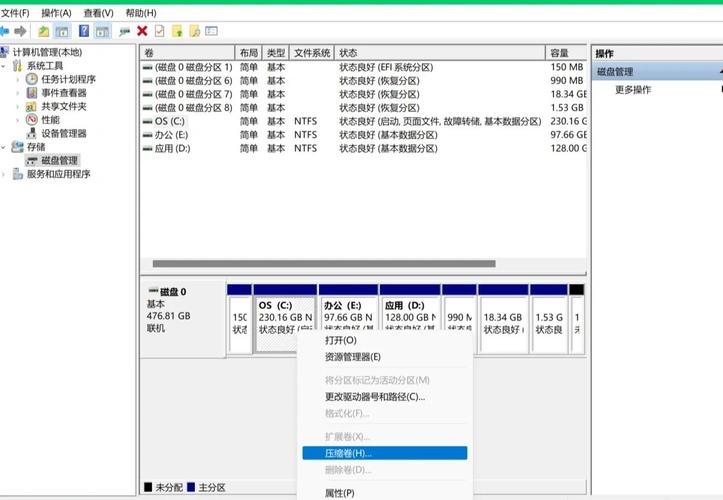Click the yellow page with green arrow toolbar icon
This screenshot has height=500, width=723.
click(x=177, y=31)
